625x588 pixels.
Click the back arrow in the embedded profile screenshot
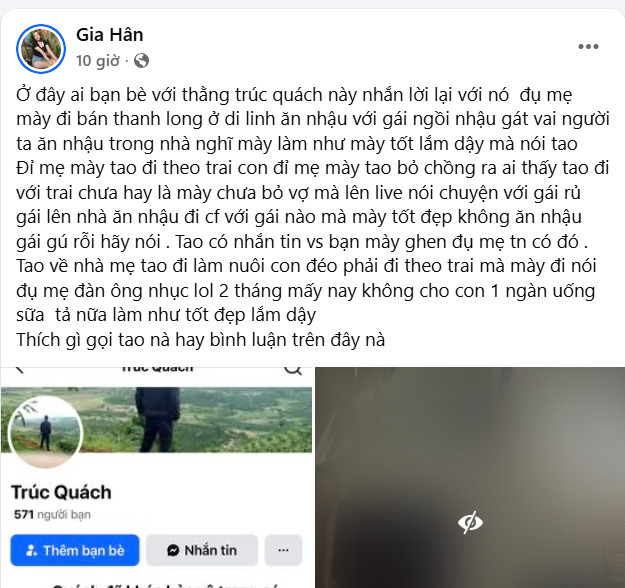click(x=19, y=370)
